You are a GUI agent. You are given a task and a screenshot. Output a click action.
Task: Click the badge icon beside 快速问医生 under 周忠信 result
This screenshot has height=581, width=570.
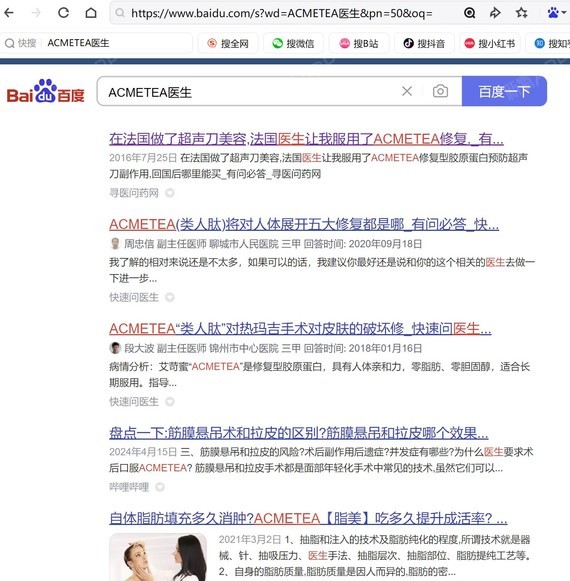170,297
